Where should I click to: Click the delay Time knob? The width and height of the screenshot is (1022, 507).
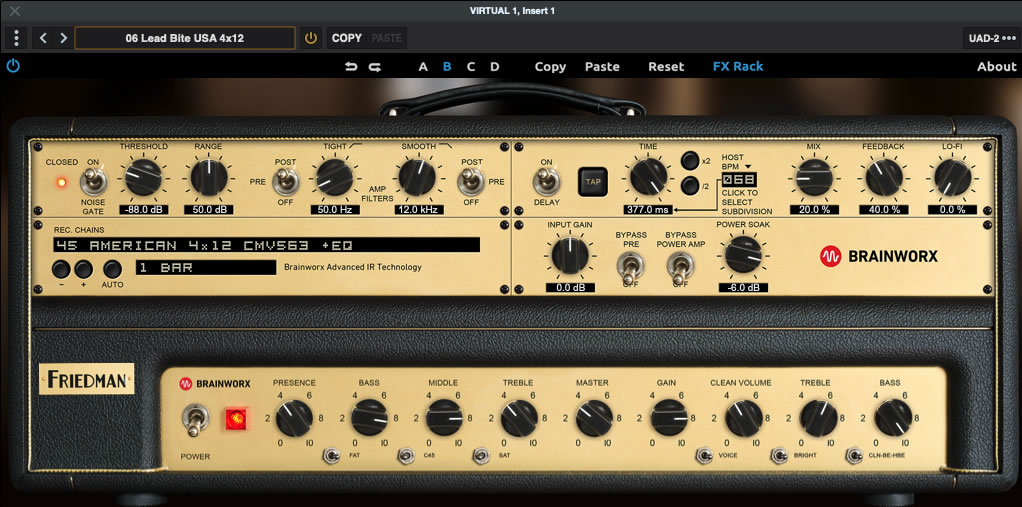click(x=649, y=177)
